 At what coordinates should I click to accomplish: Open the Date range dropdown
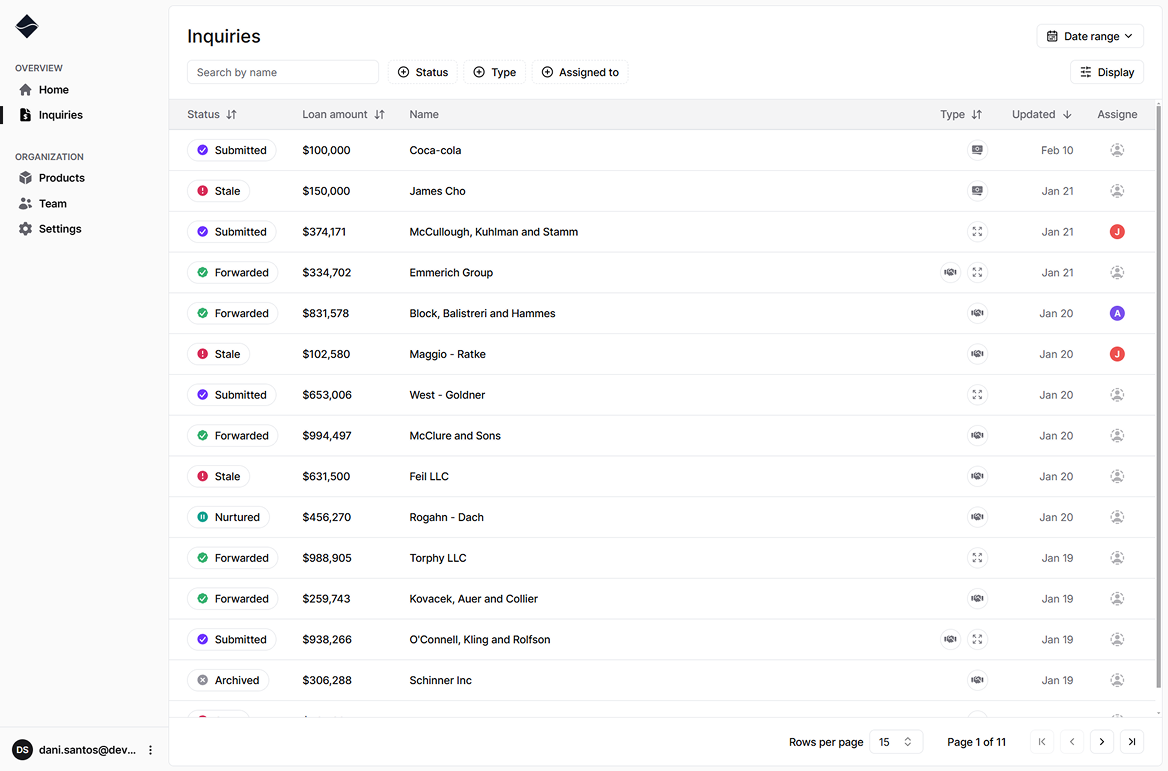click(1089, 36)
